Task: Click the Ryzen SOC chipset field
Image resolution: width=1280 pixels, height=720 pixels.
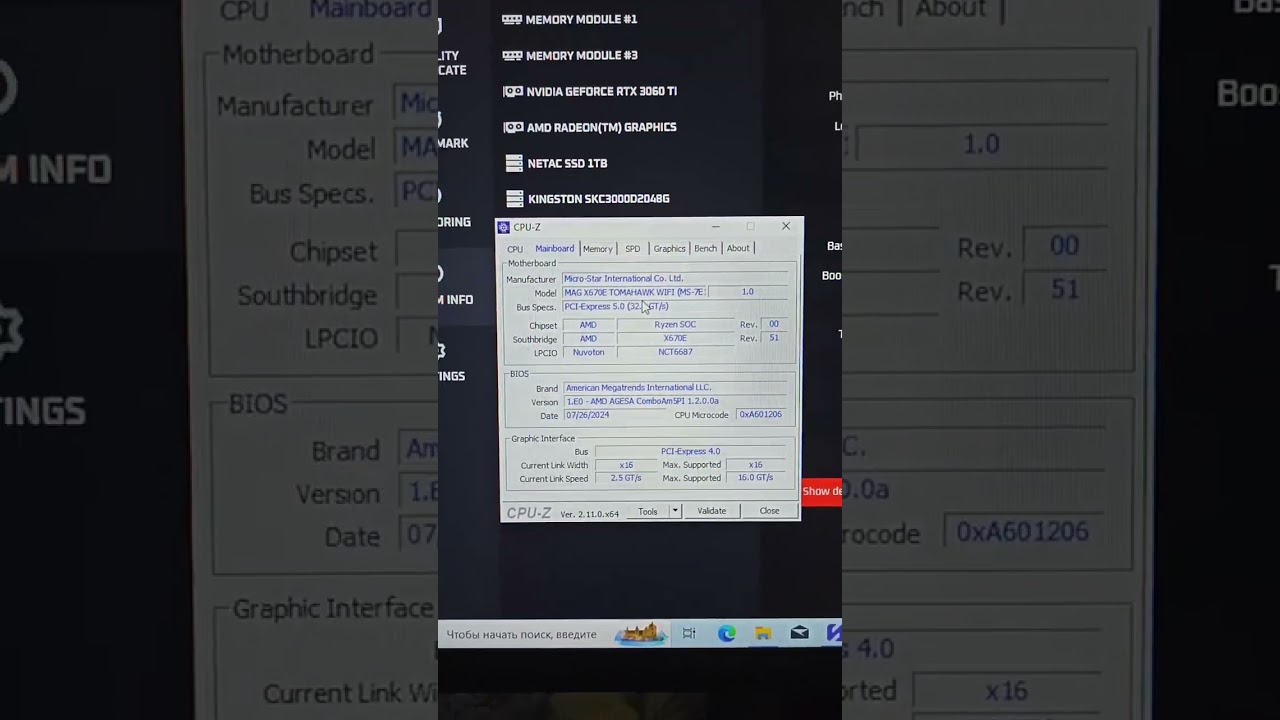Action: (675, 324)
